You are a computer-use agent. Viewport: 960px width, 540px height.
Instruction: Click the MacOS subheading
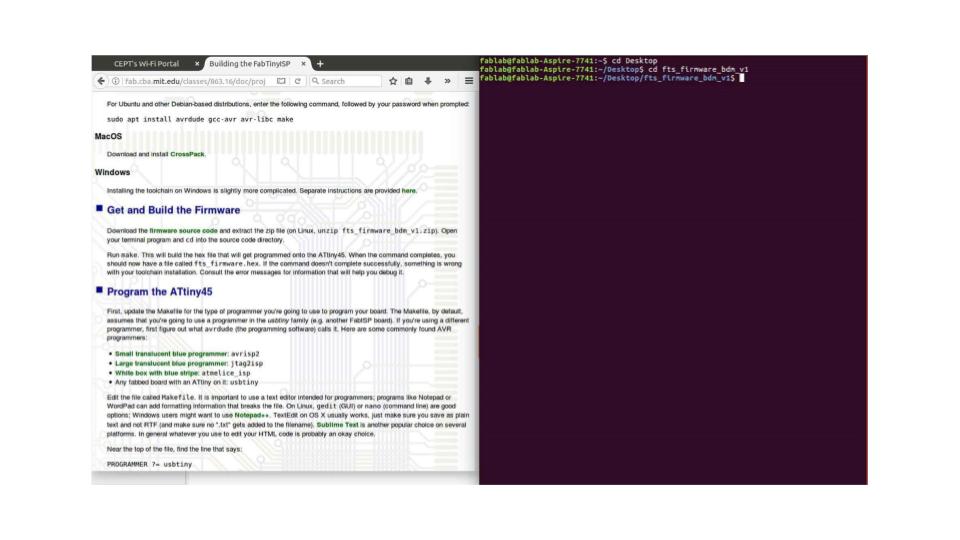point(108,137)
